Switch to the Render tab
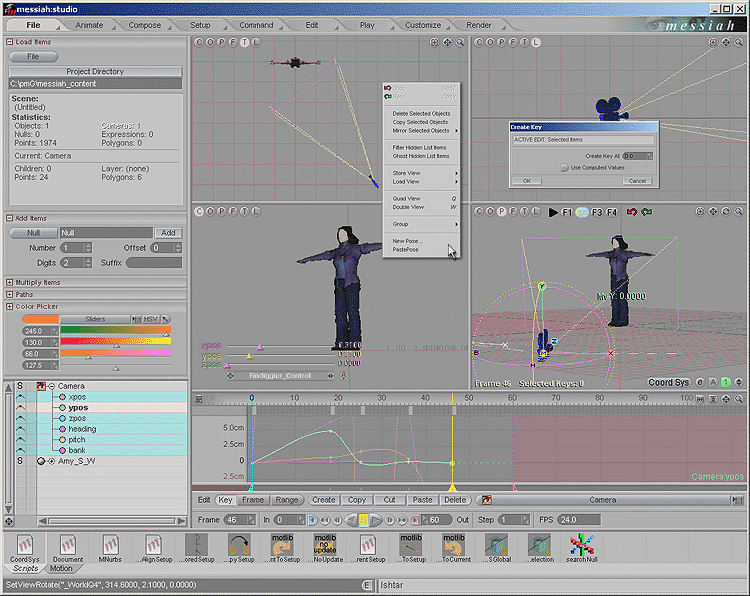The height and width of the screenshot is (596, 750). [x=478, y=25]
